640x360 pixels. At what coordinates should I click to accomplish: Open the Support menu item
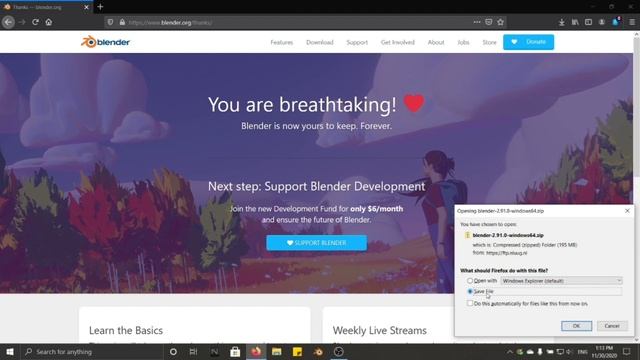click(357, 42)
